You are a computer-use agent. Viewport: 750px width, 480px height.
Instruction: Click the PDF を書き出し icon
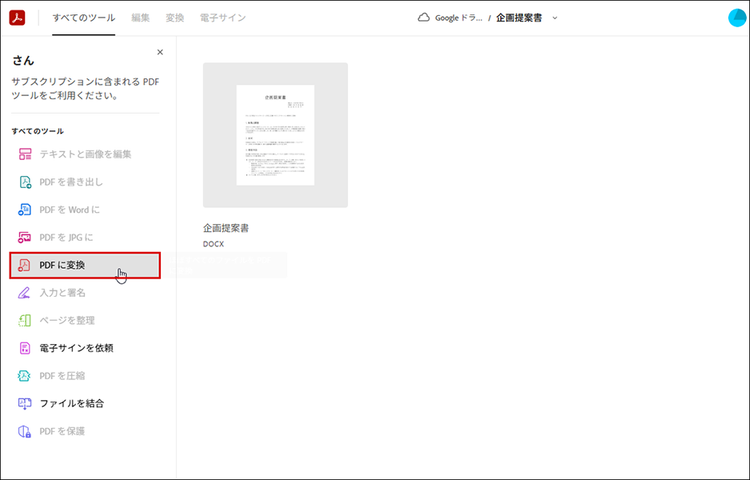click(x=26, y=182)
